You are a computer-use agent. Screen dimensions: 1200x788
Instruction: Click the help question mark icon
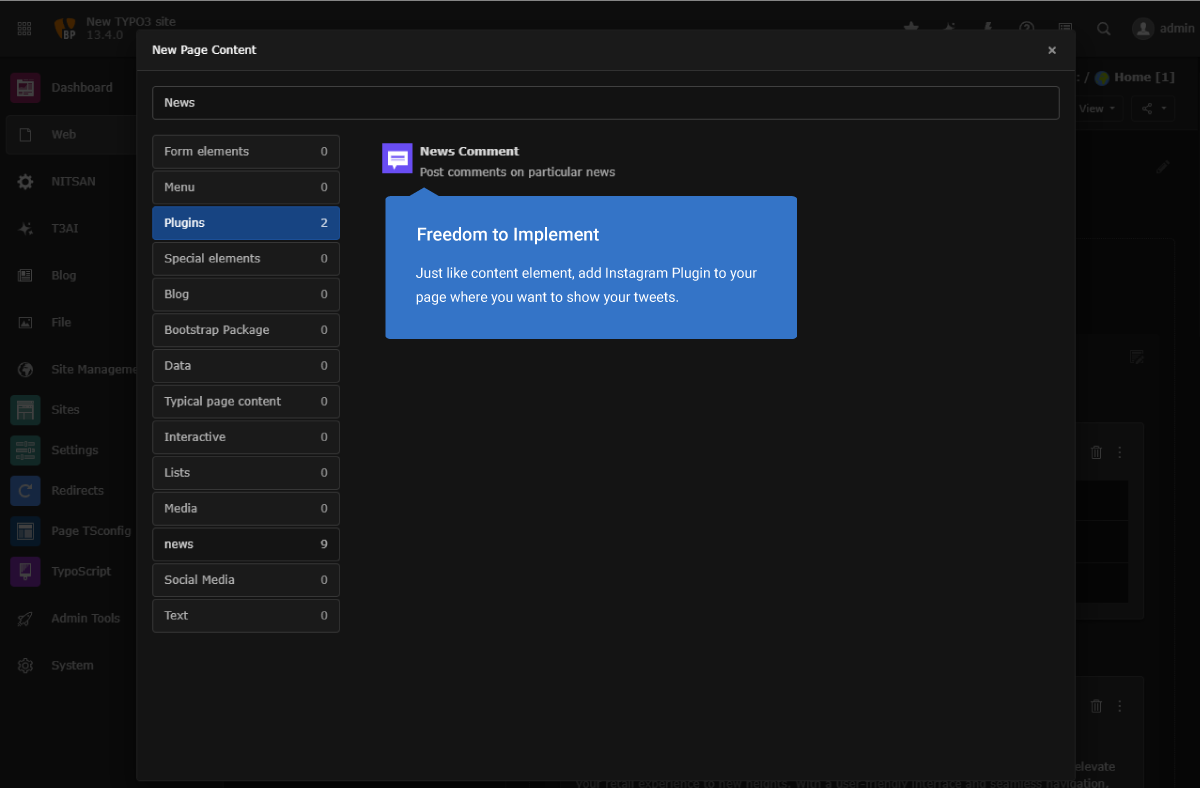(x=1026, y=28)
